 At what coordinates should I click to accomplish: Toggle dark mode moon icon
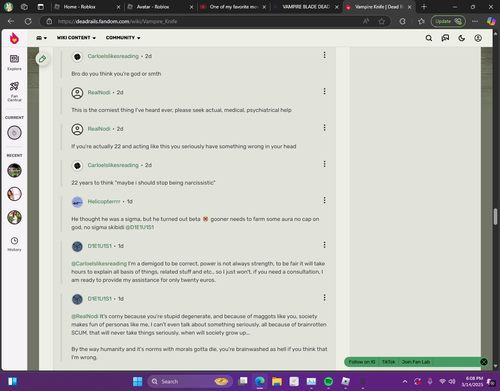pos(462,38)
